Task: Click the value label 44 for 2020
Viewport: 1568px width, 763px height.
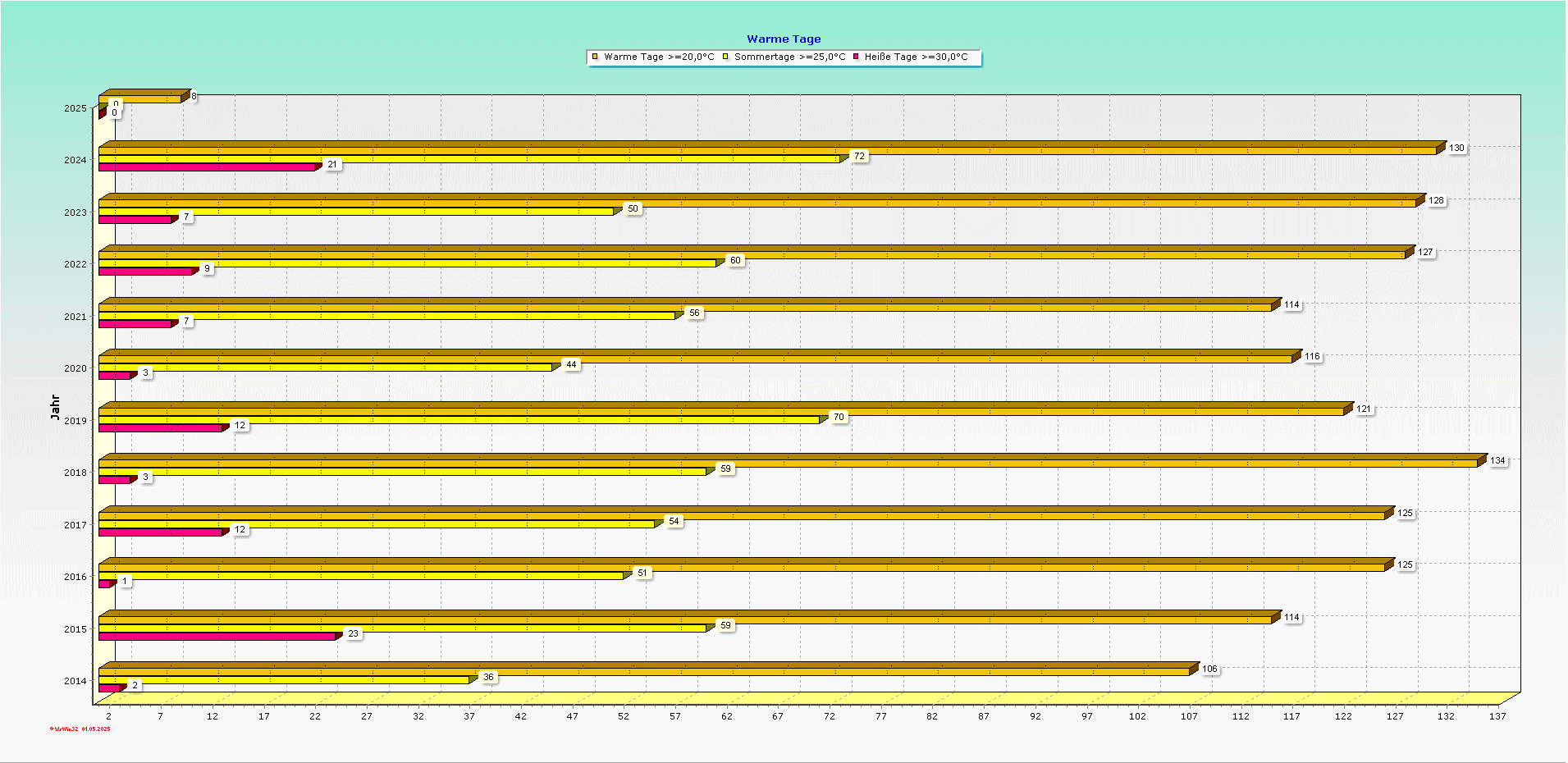Action: 571,365
